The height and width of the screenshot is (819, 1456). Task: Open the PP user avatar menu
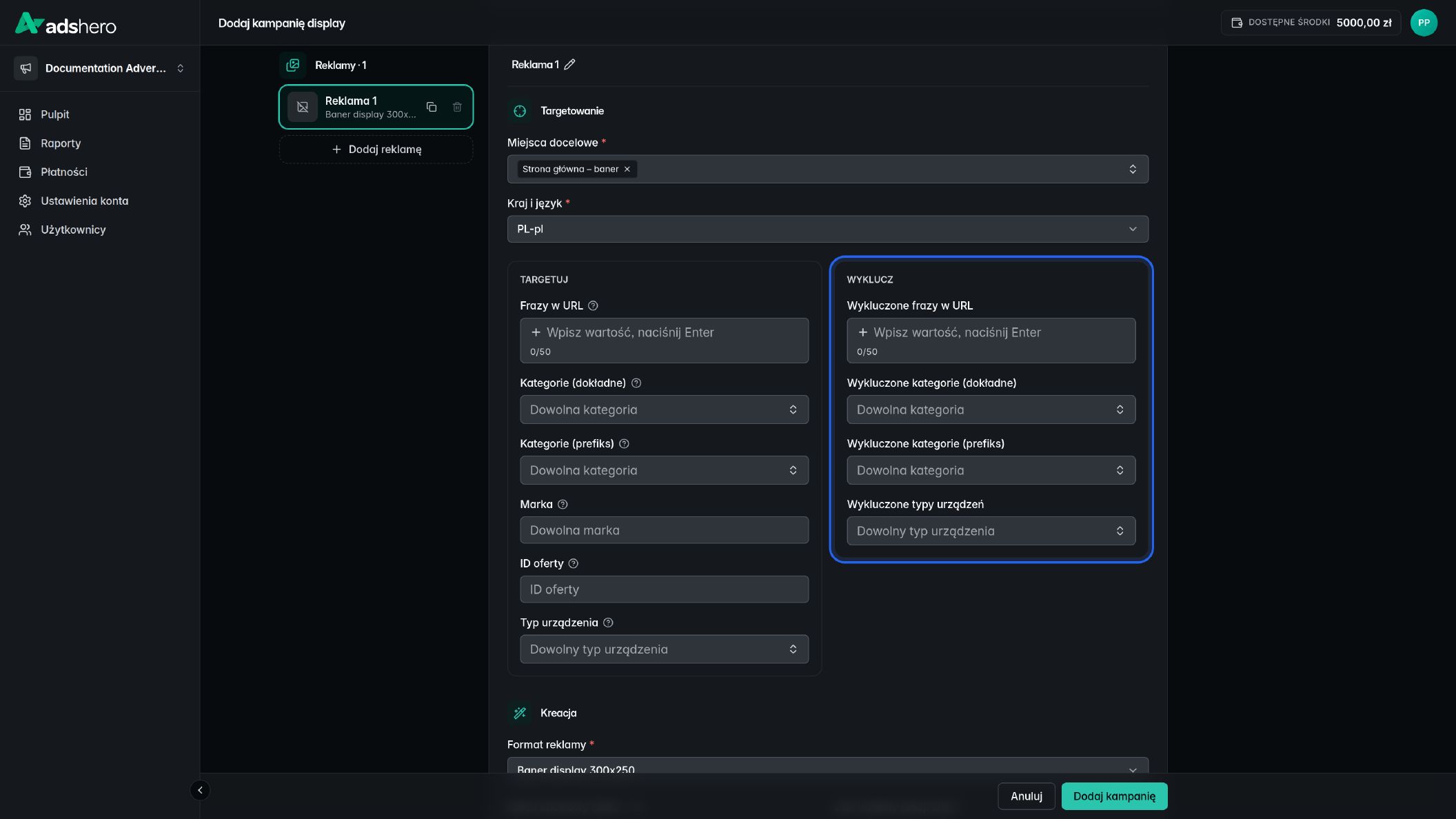[x=1424, y=23]
